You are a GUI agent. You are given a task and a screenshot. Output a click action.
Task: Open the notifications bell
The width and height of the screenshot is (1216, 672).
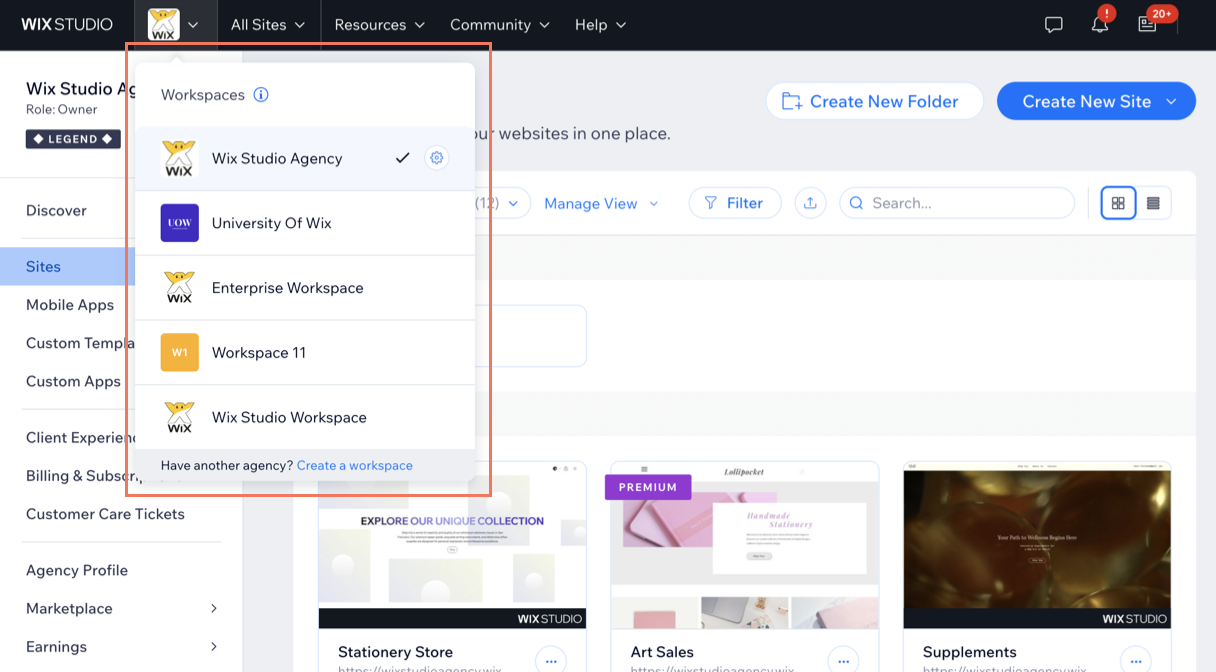click(x=1099, y=25)
